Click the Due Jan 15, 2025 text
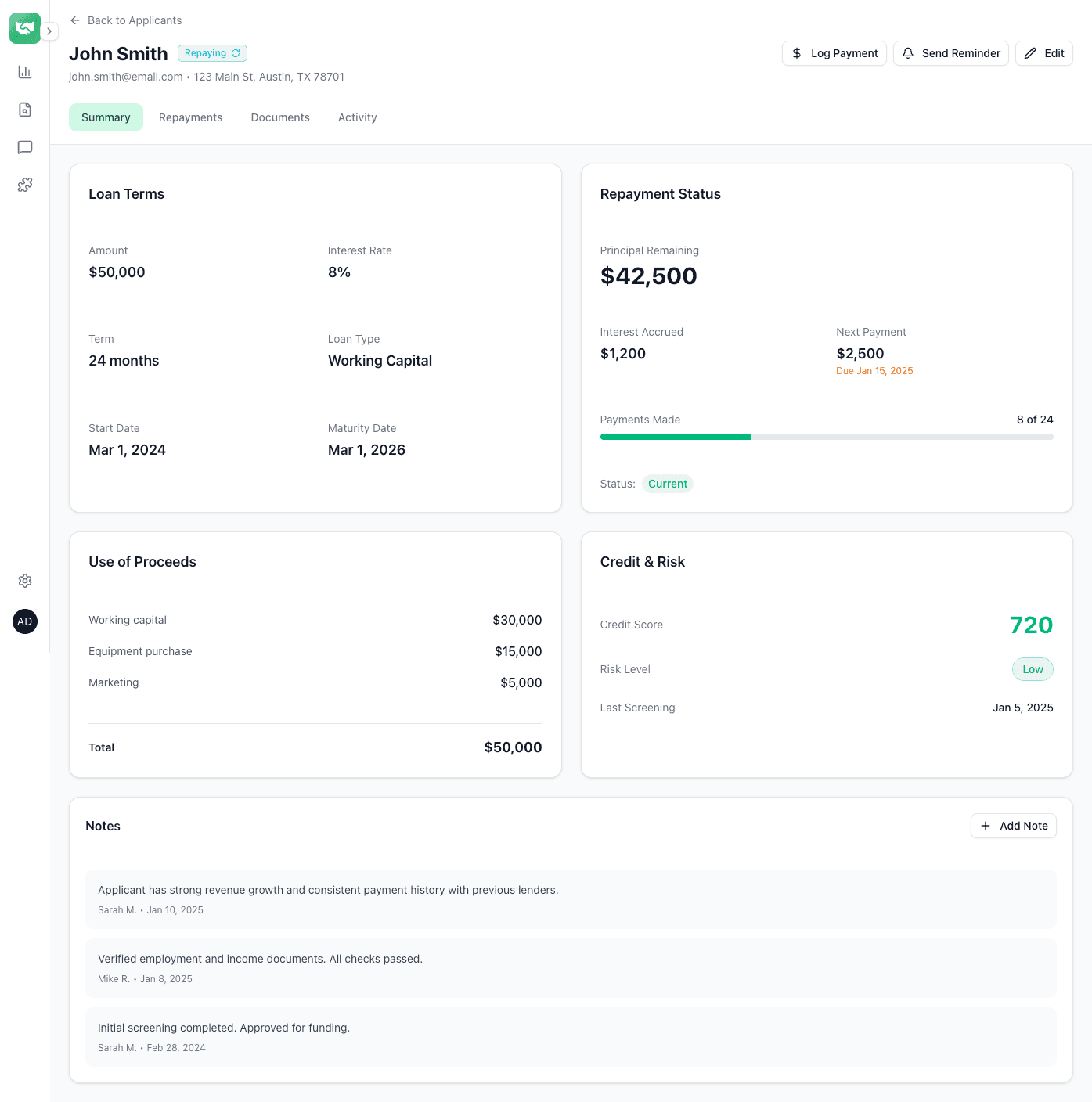1092x1102 pixels. coord(874,371)
